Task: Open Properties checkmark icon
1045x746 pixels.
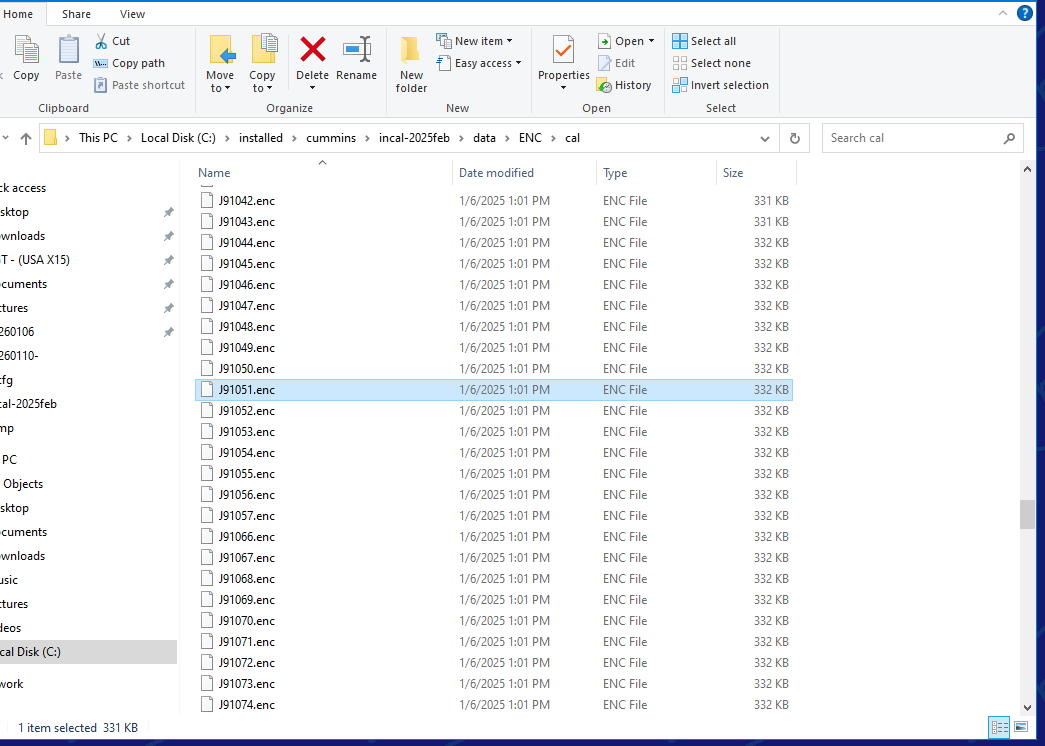Action: click(x=563, y=49)
